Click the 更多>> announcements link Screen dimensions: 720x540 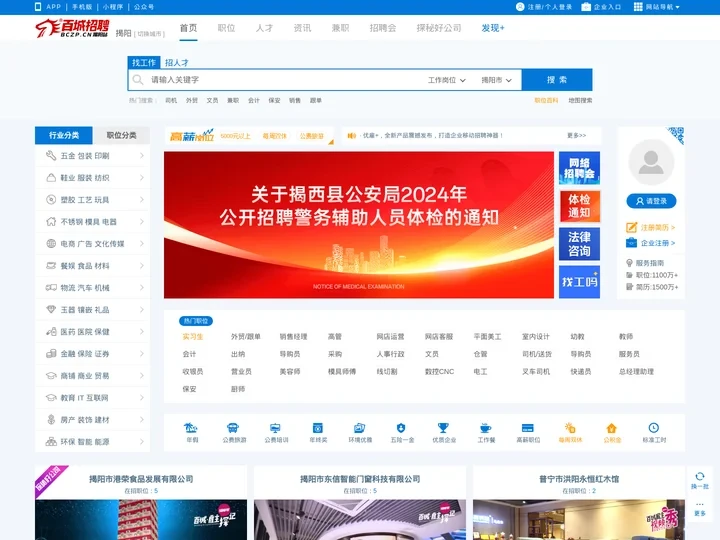pyautogui.click(x=576, y=135)
